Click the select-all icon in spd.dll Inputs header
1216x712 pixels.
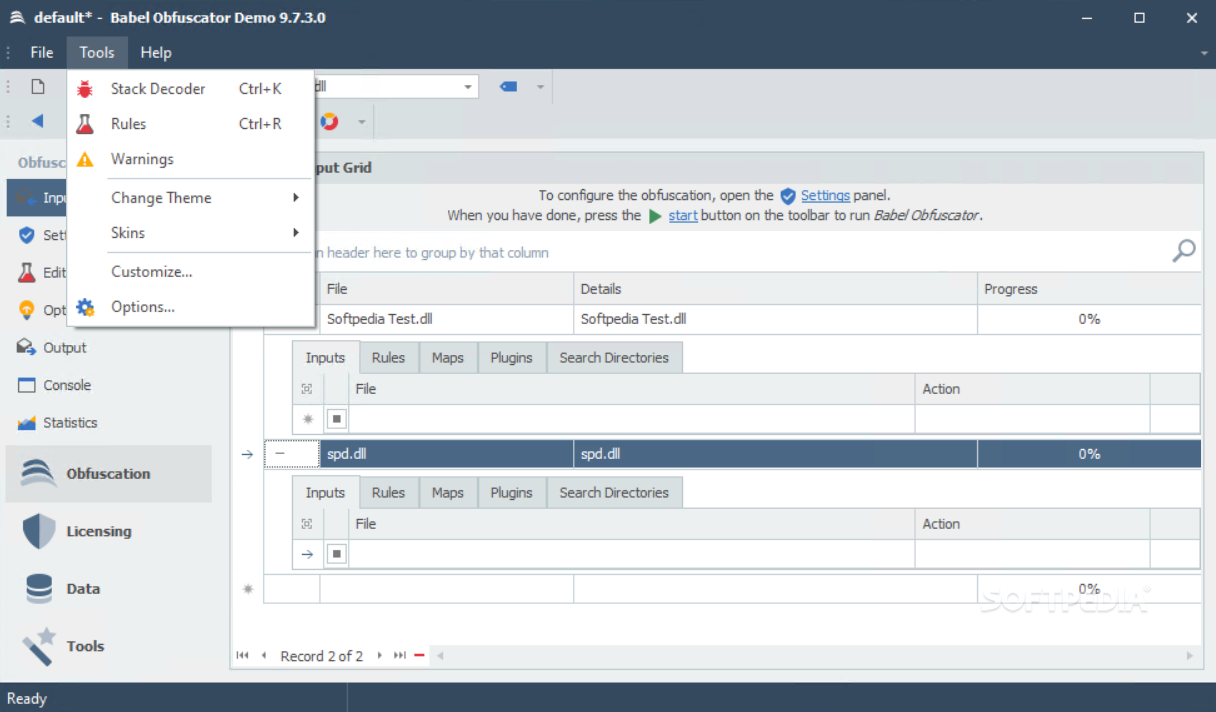[307, 524]
